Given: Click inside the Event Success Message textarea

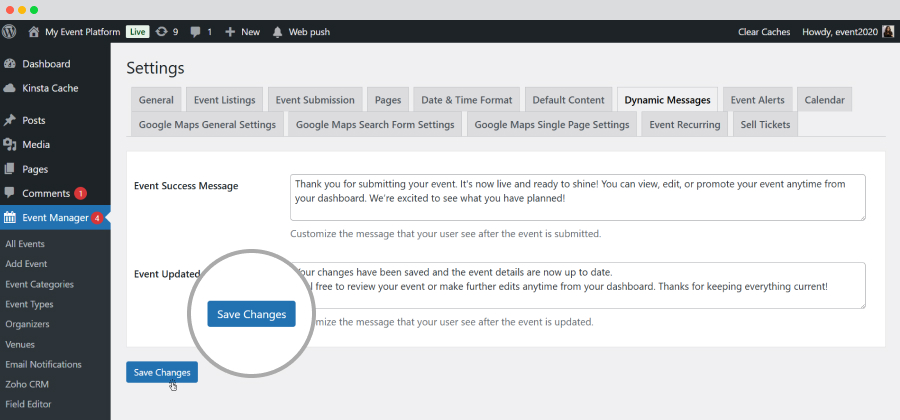Looking at the screenshot, I should click(x=577, y=197).
